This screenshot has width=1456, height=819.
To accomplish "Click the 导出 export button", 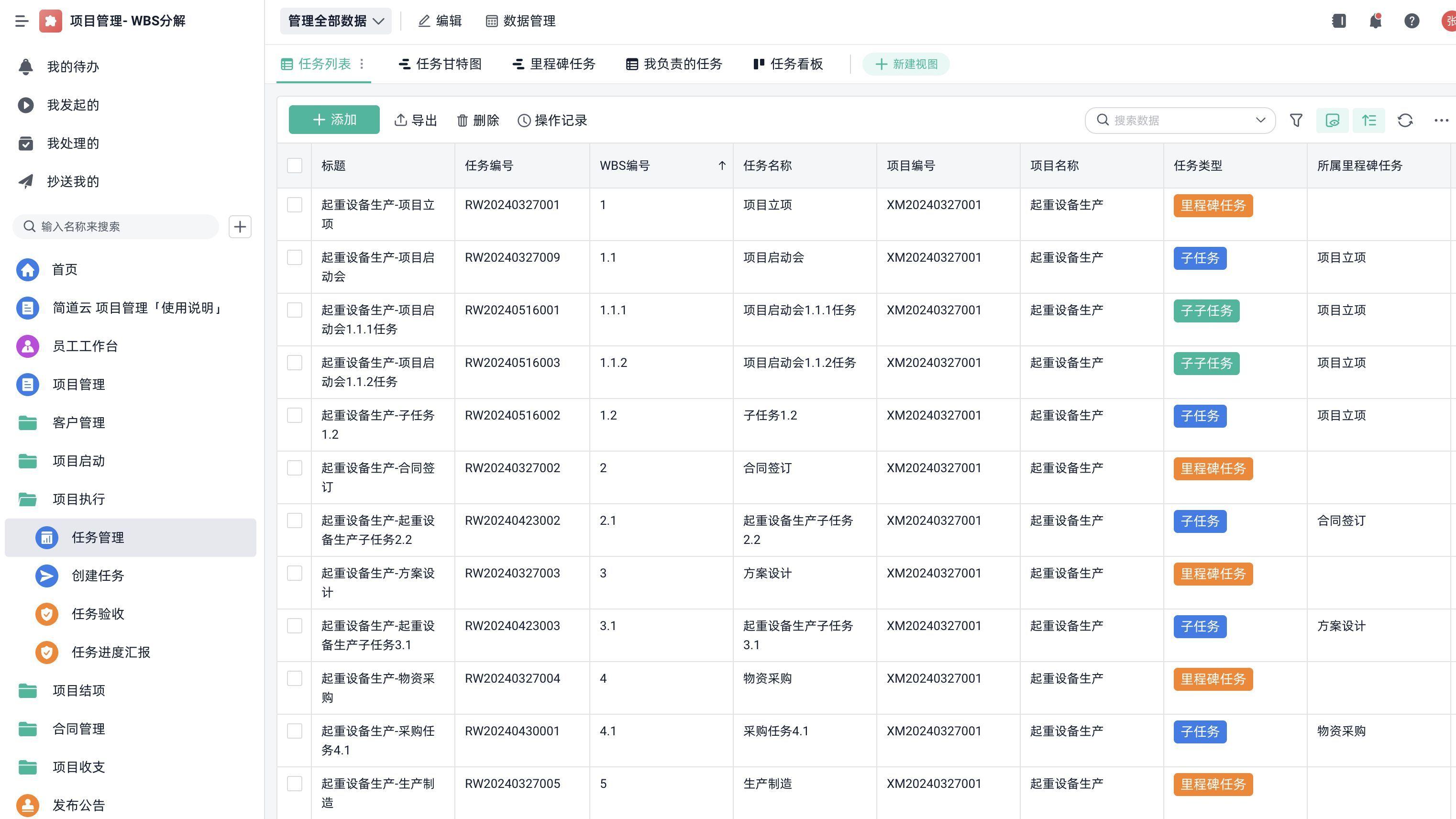I will (x=416, y=120).
